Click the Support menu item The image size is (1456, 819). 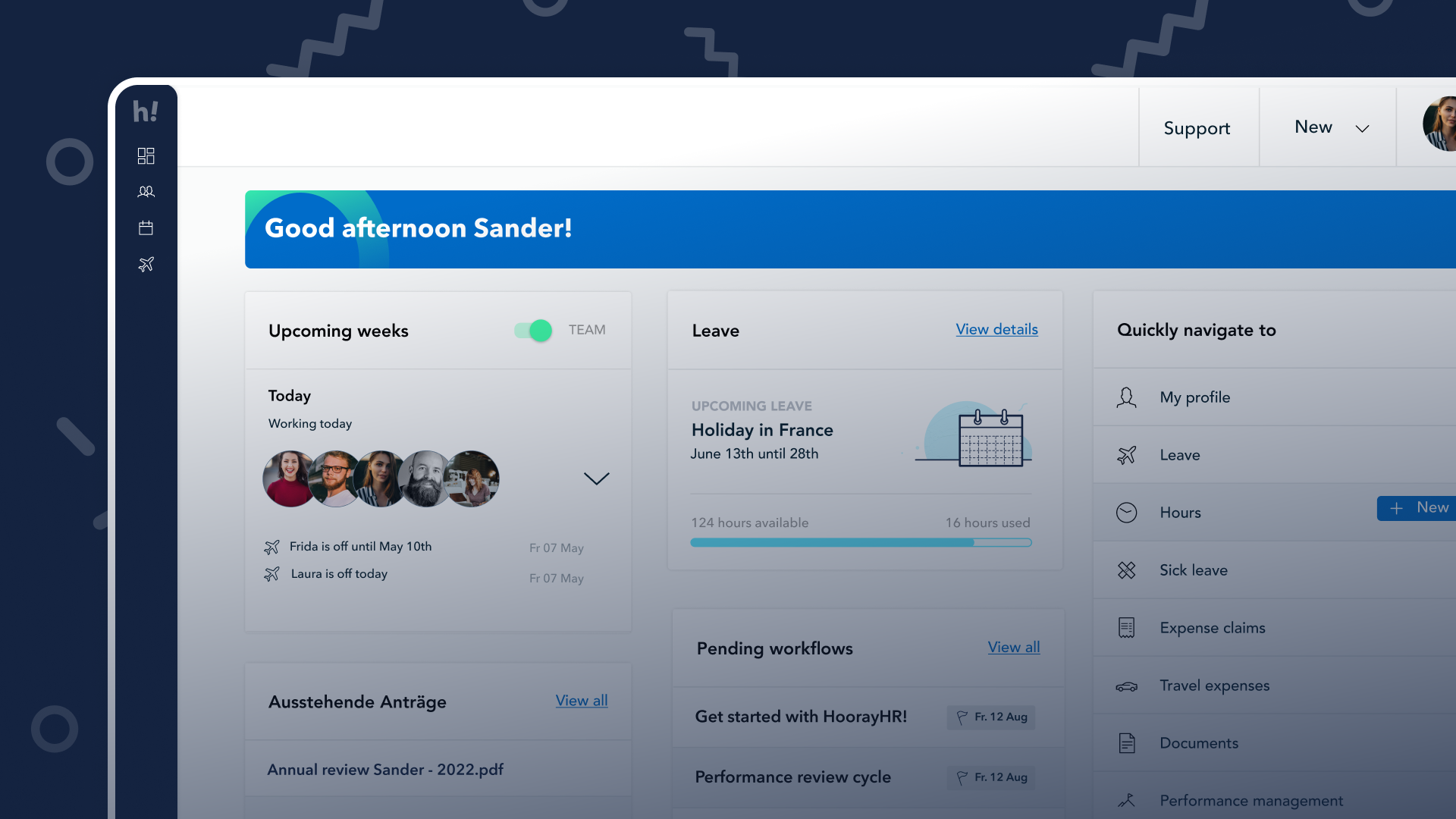pos(1197,127)
